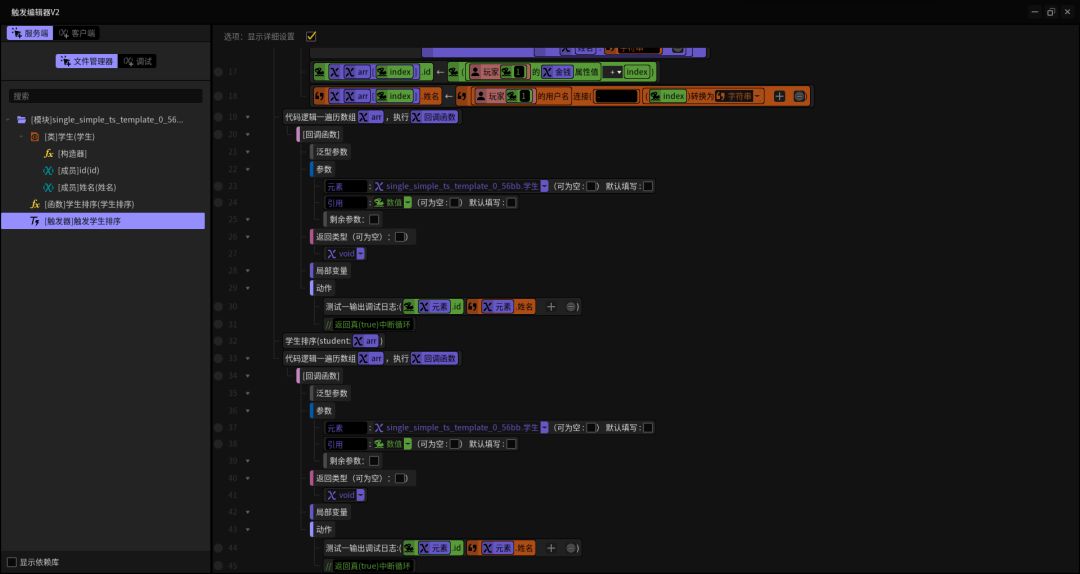Click the 搜索 search field
The height and width of the screenshot is (574, 1080).
click(105, 96)
